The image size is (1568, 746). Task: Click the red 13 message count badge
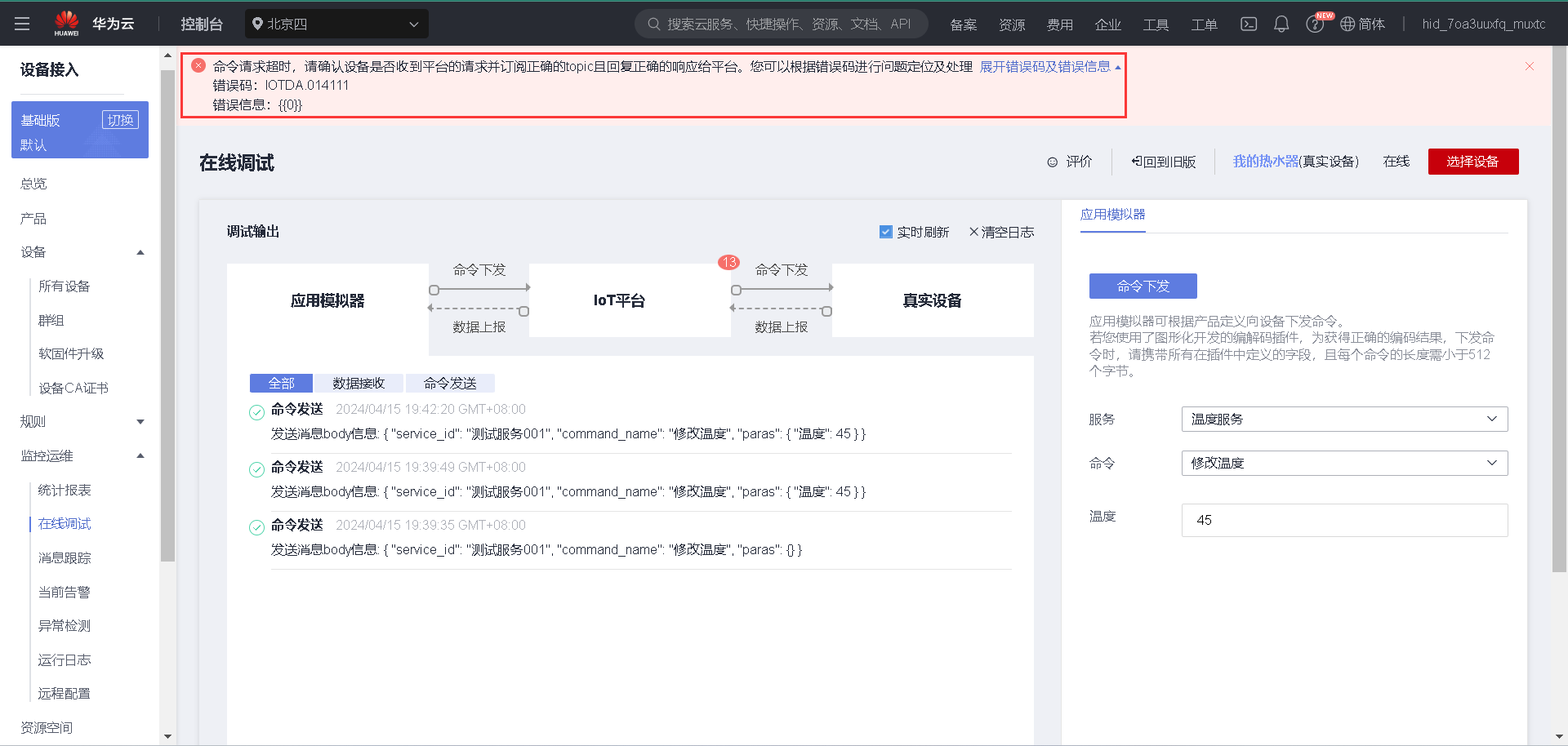coord(728,262)
